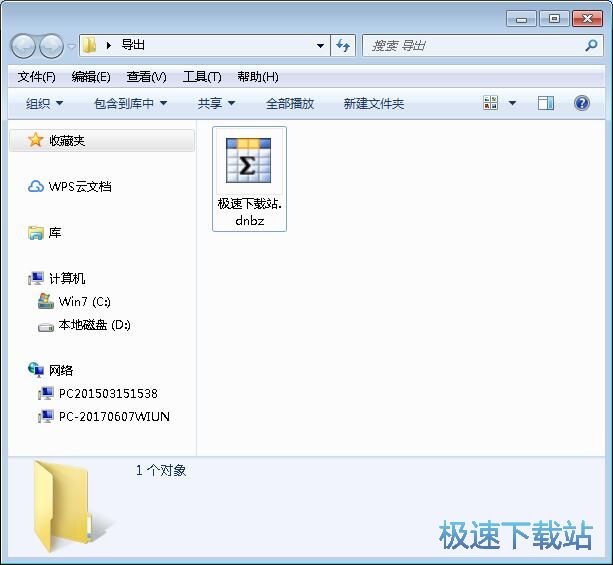Click the 导出 path segment in address bar
Viewport: 613px width, 565px height.
[133, 45]
